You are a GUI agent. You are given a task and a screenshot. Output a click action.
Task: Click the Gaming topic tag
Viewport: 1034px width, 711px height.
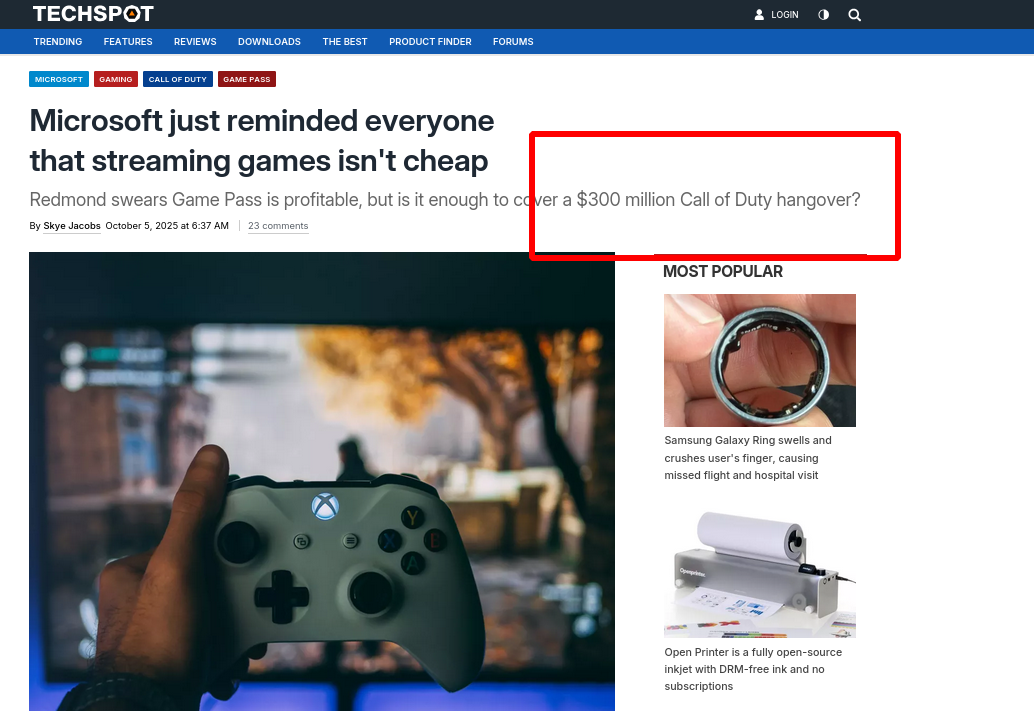(x=116, y=79)
